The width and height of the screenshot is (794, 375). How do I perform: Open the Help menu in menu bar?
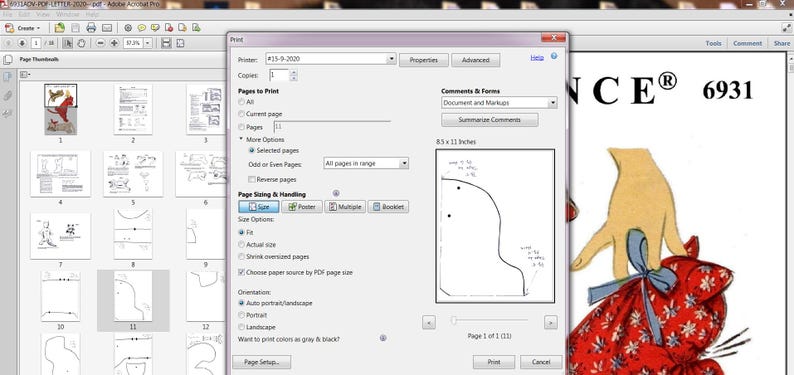(x=92, y=14)
